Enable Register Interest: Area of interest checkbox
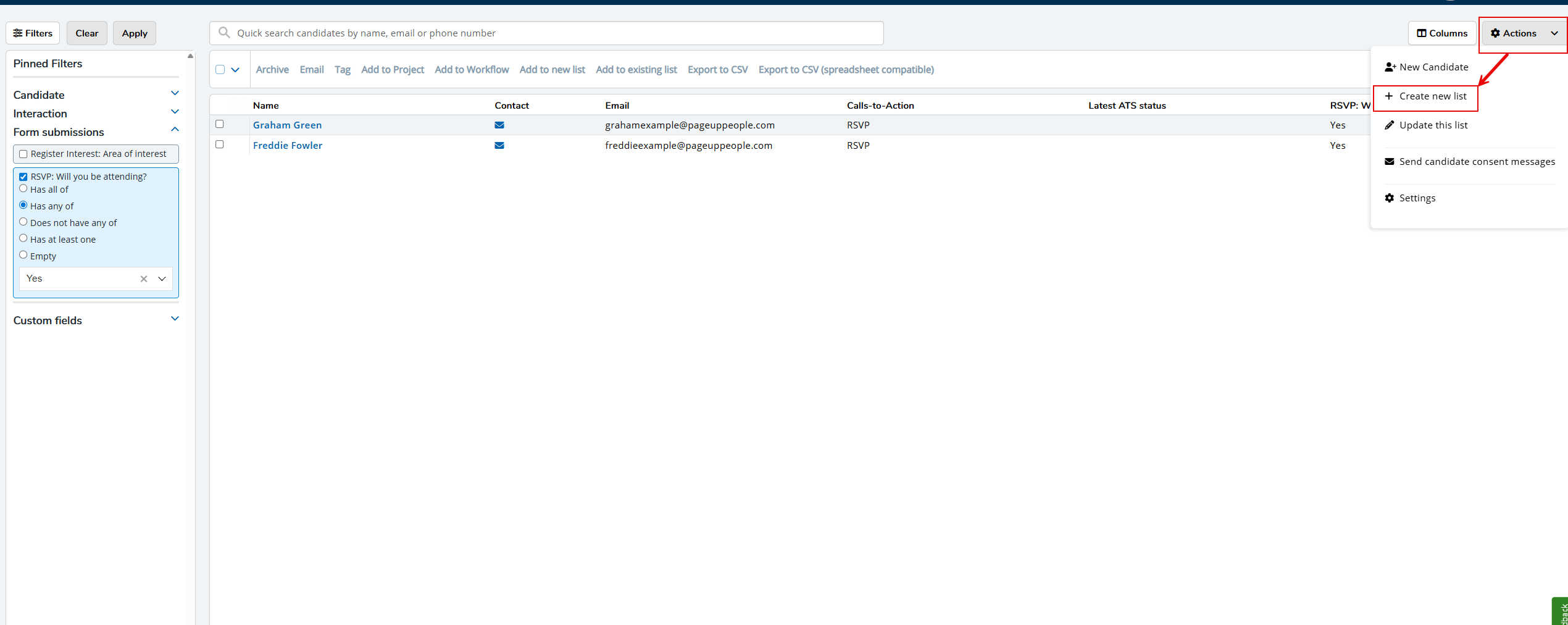 click(23, 154)
